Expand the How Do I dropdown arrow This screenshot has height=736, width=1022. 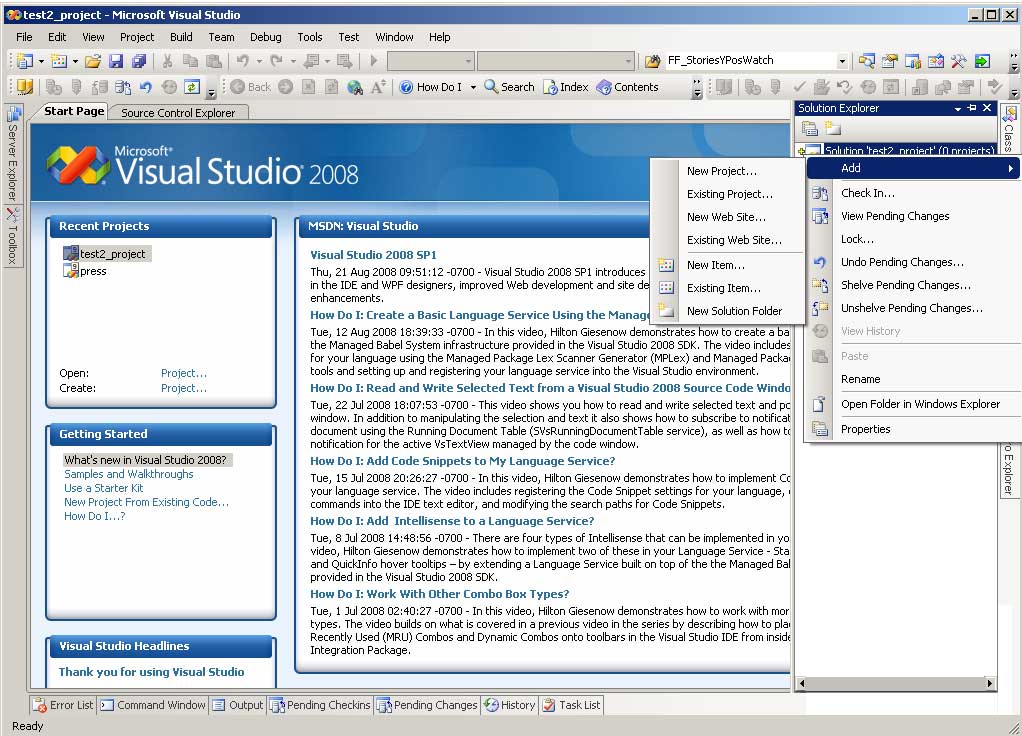point(473,87)
